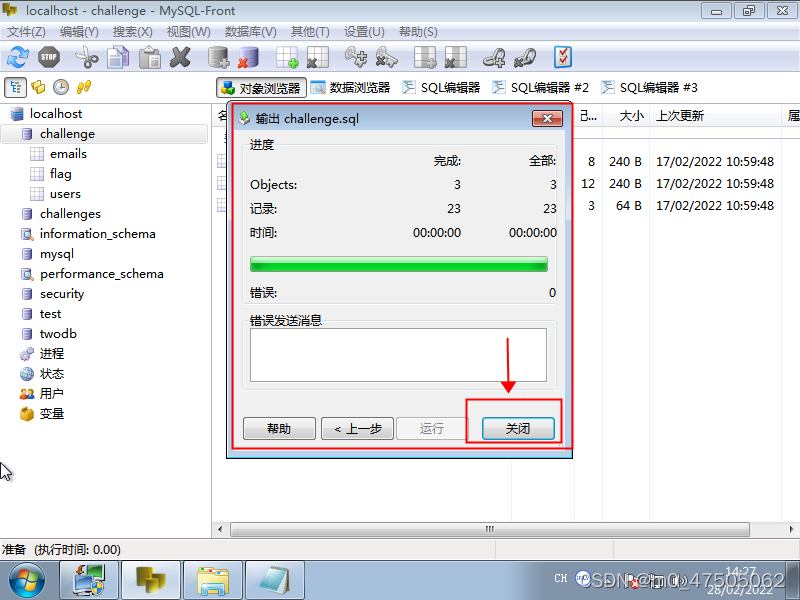
Task: Select the challenges database node
Action: (x=70, y=214)
